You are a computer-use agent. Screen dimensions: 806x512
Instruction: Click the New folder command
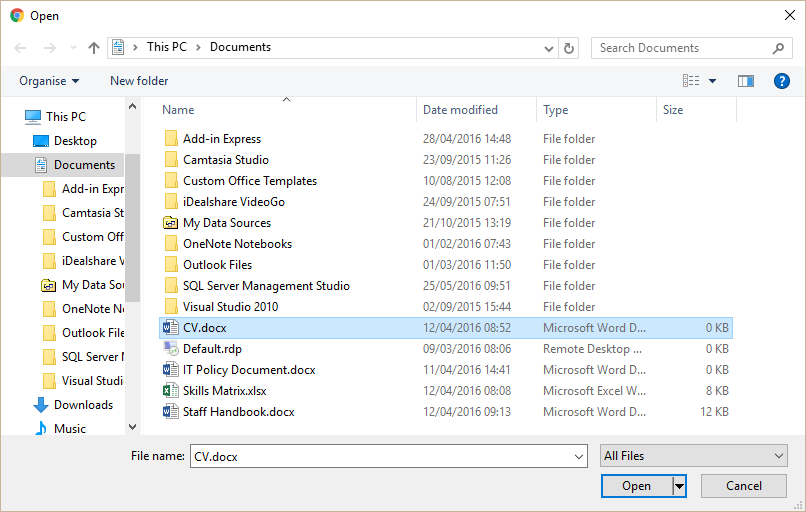[x=139, y=81]
